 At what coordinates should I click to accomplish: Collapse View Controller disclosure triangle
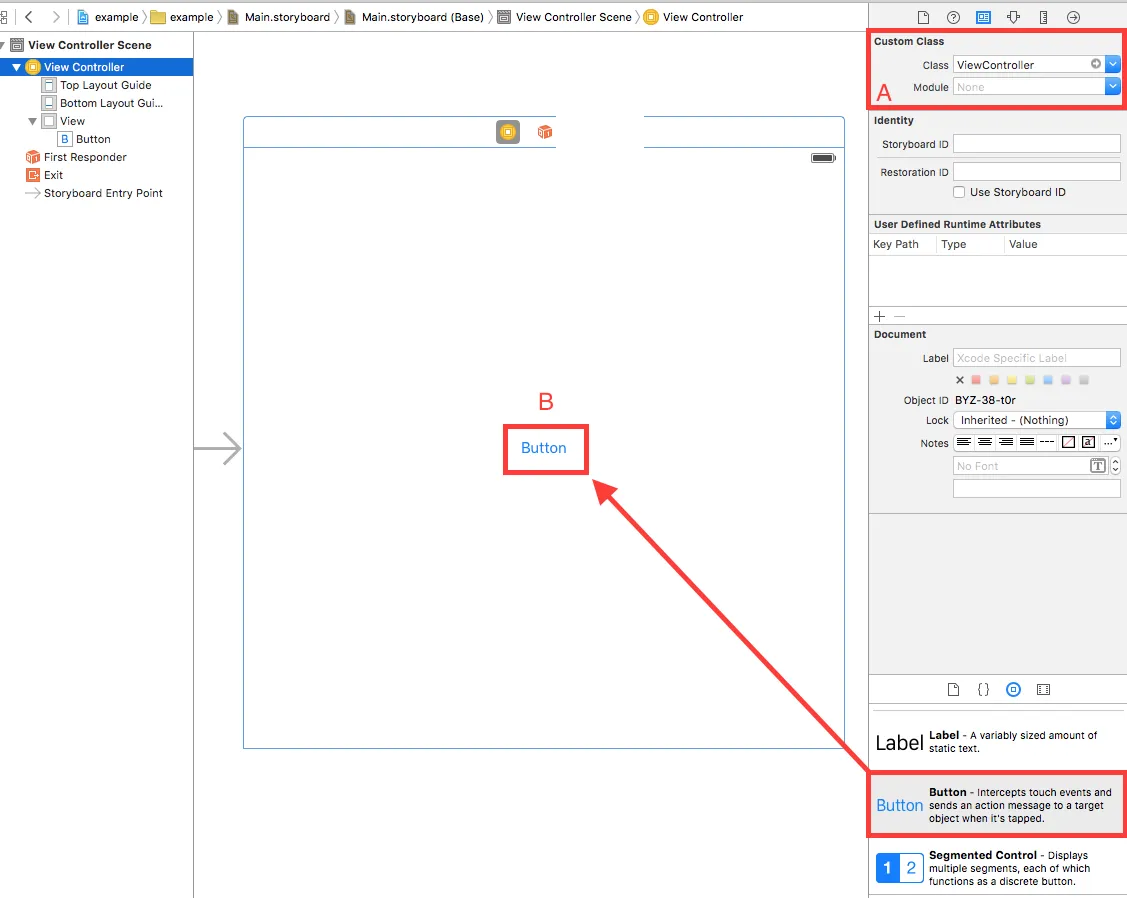17,67
